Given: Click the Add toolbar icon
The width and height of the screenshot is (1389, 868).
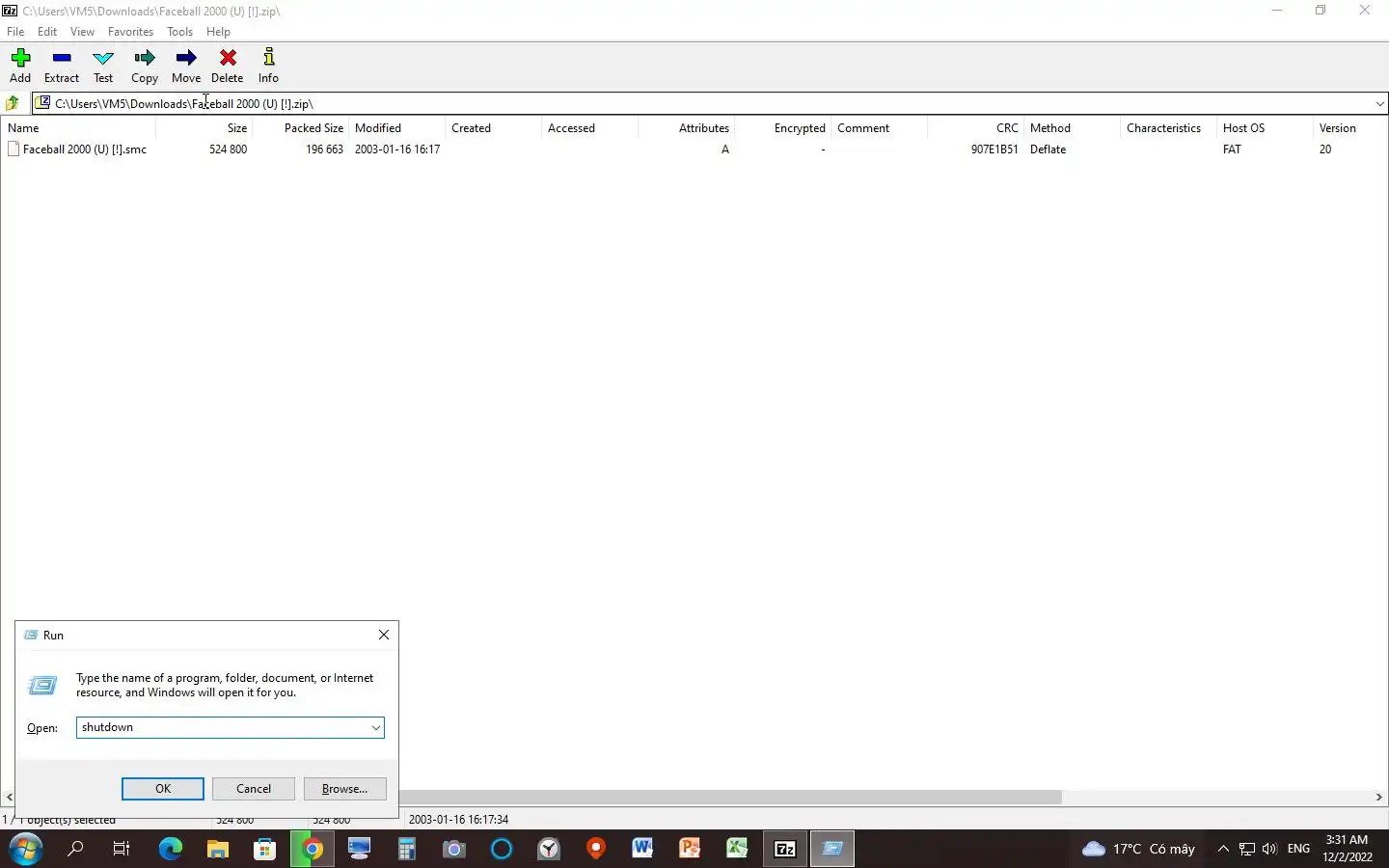Looking at the screenshot, I should (x=20, y=66).
